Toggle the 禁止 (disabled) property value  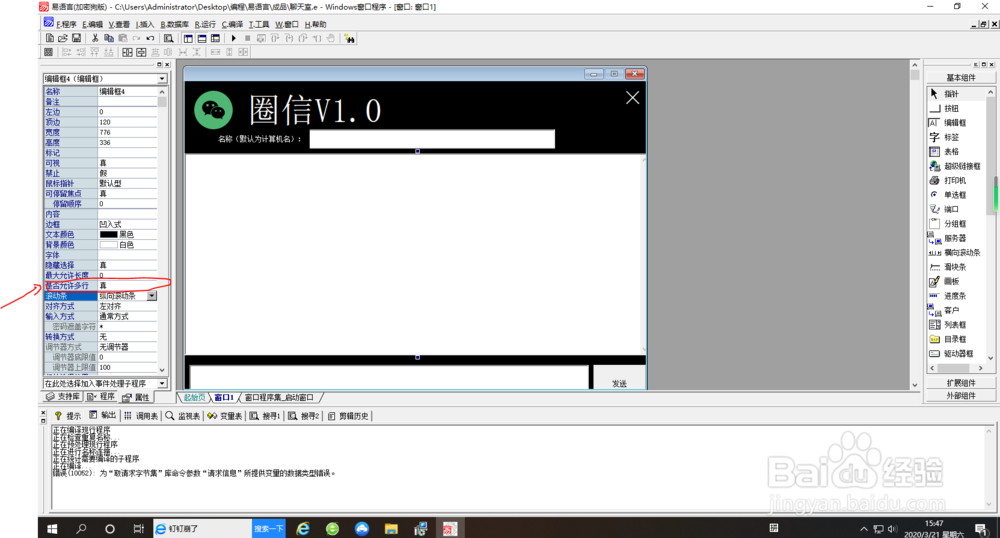click(127, 173)
